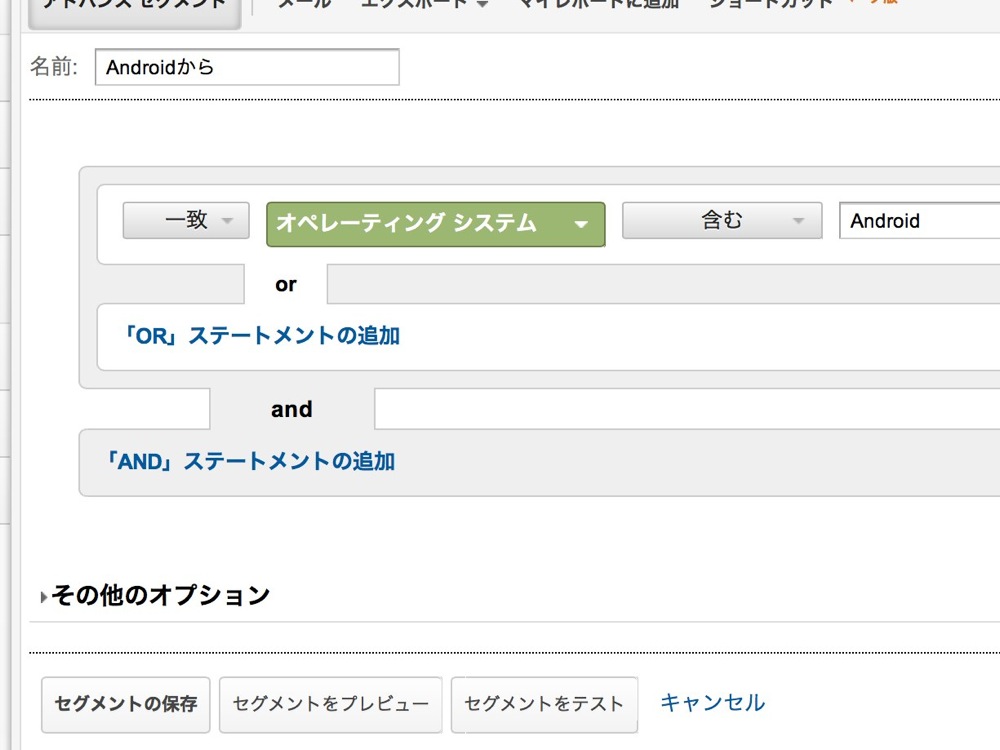
Task: Click the アドバンス セグメント button
Action: 135,13
